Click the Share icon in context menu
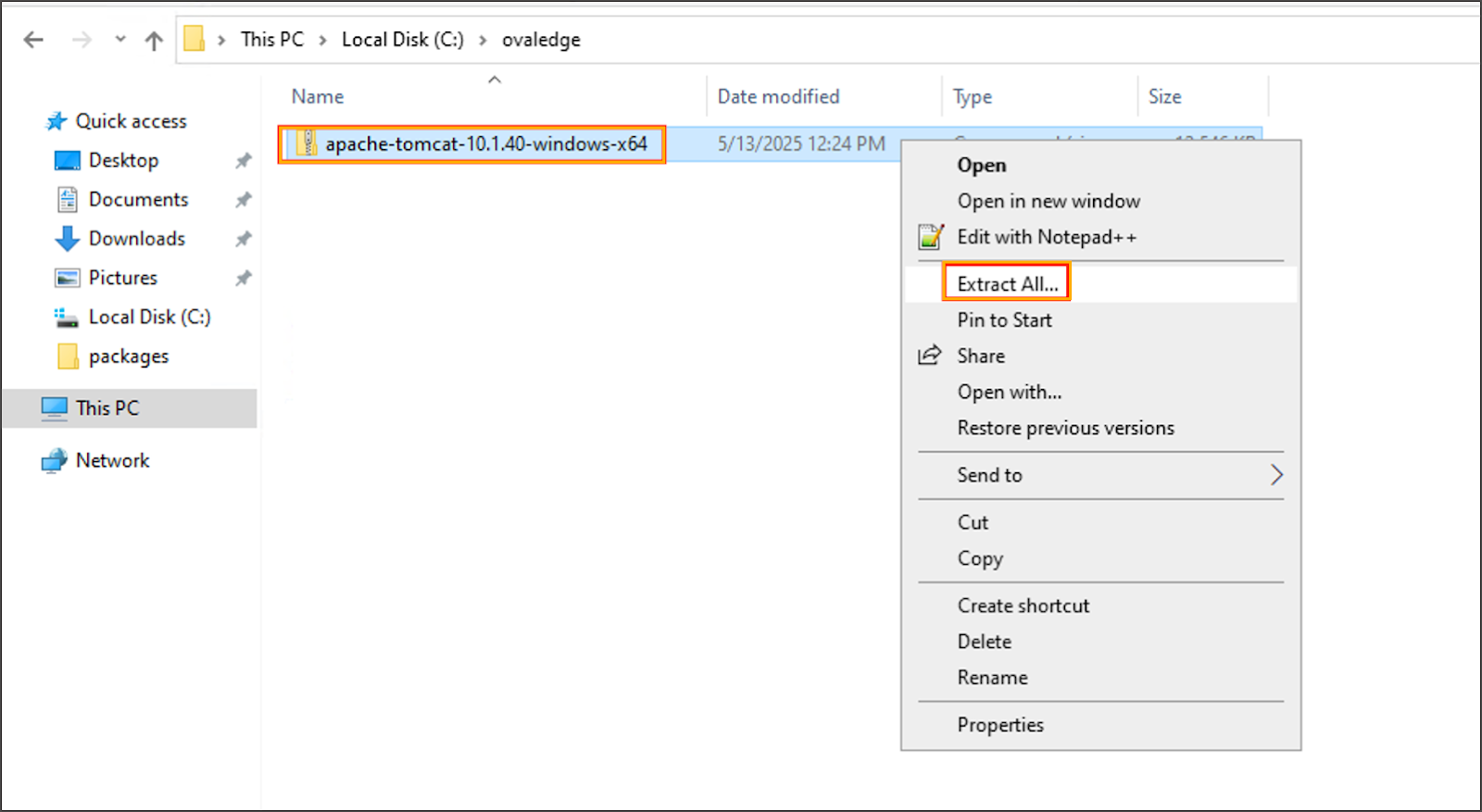The image size is (1482, 812). pos(929,356)
